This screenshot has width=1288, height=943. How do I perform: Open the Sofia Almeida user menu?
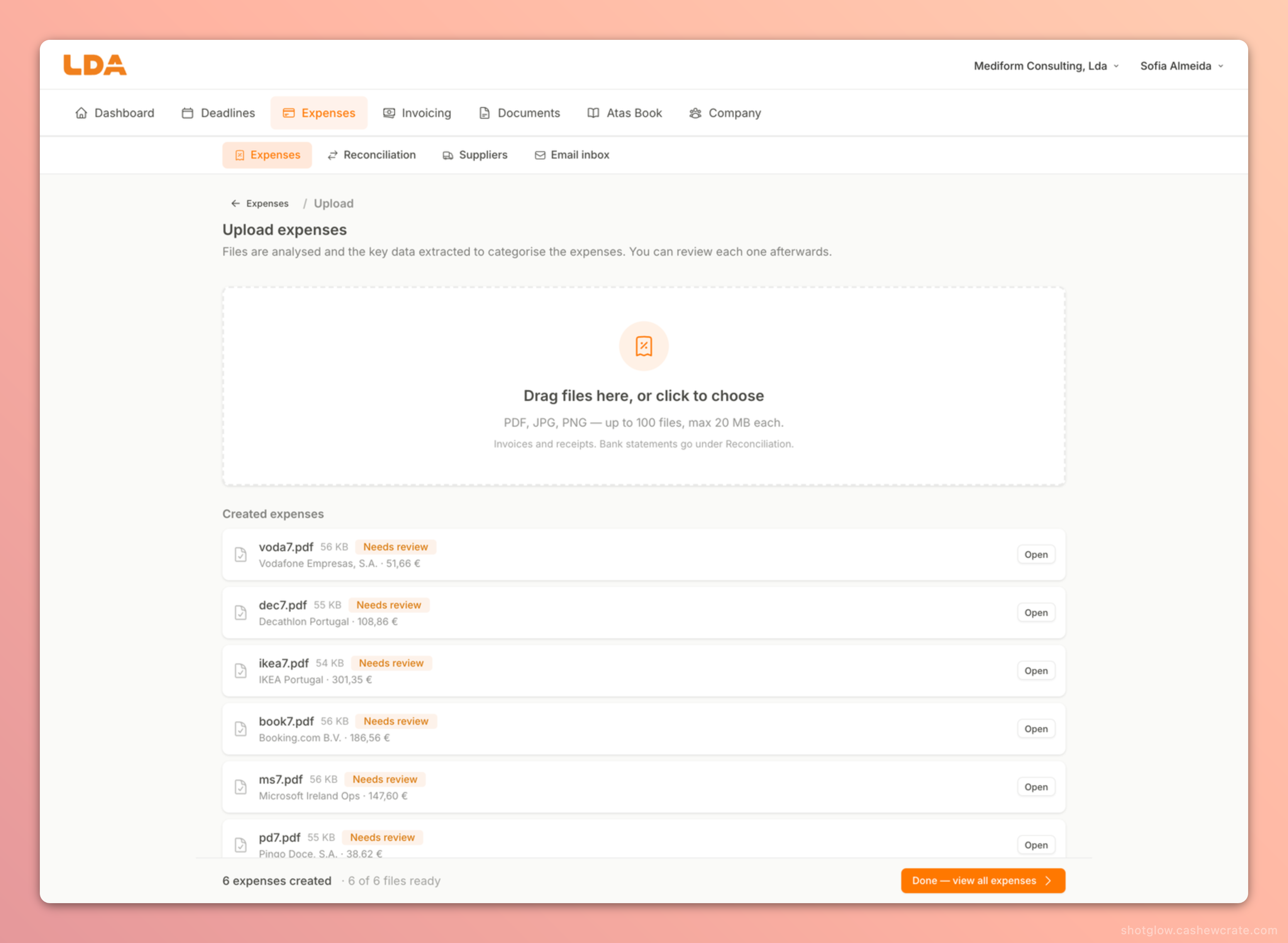point(1182,66)
